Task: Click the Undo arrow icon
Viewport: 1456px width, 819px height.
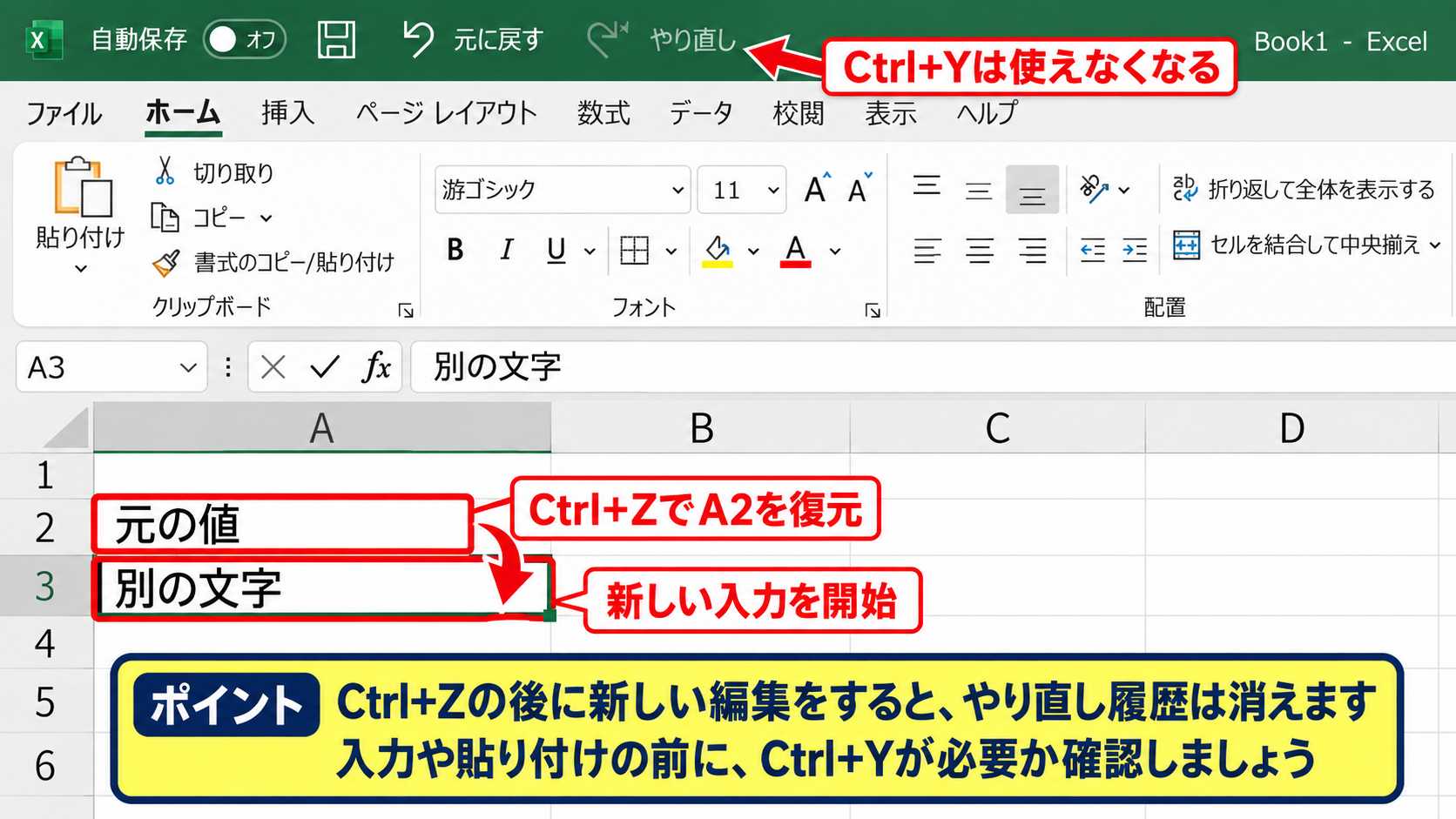Action: tap(419, 39)
